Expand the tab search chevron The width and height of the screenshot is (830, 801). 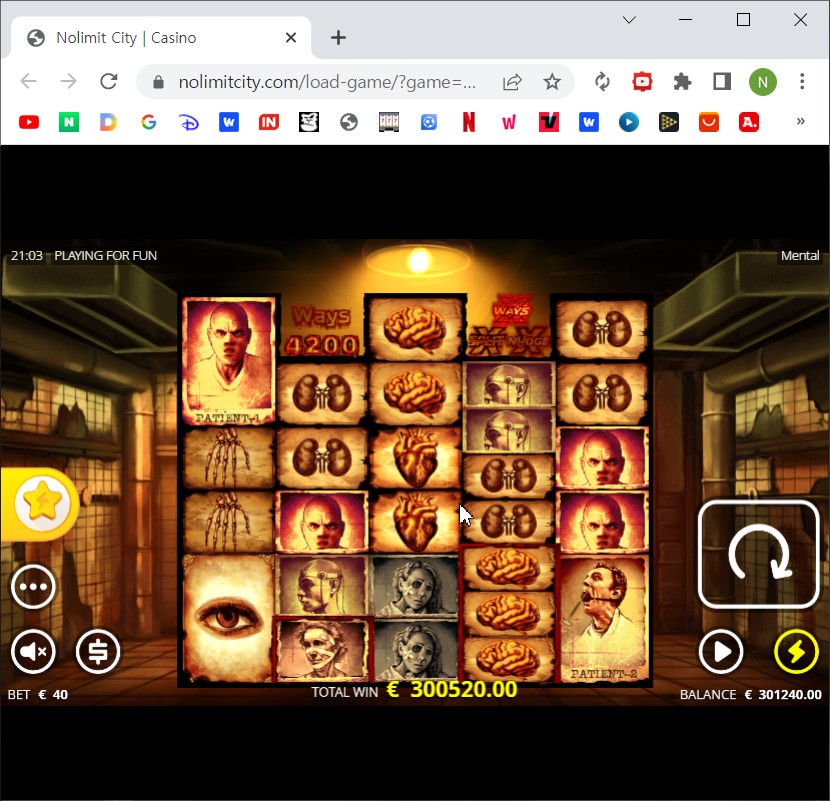629,20
